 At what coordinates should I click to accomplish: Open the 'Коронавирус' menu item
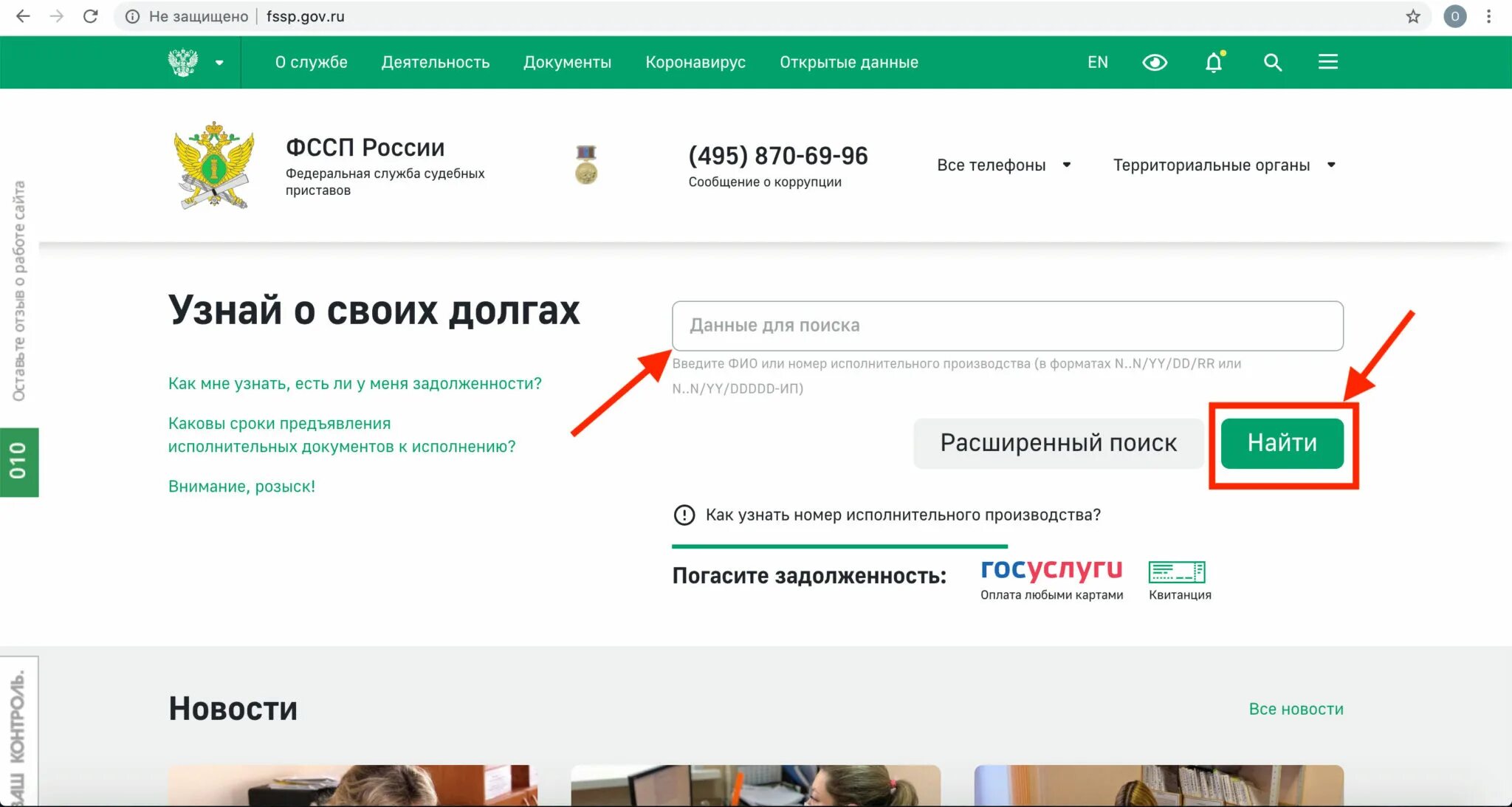(695, 62)
